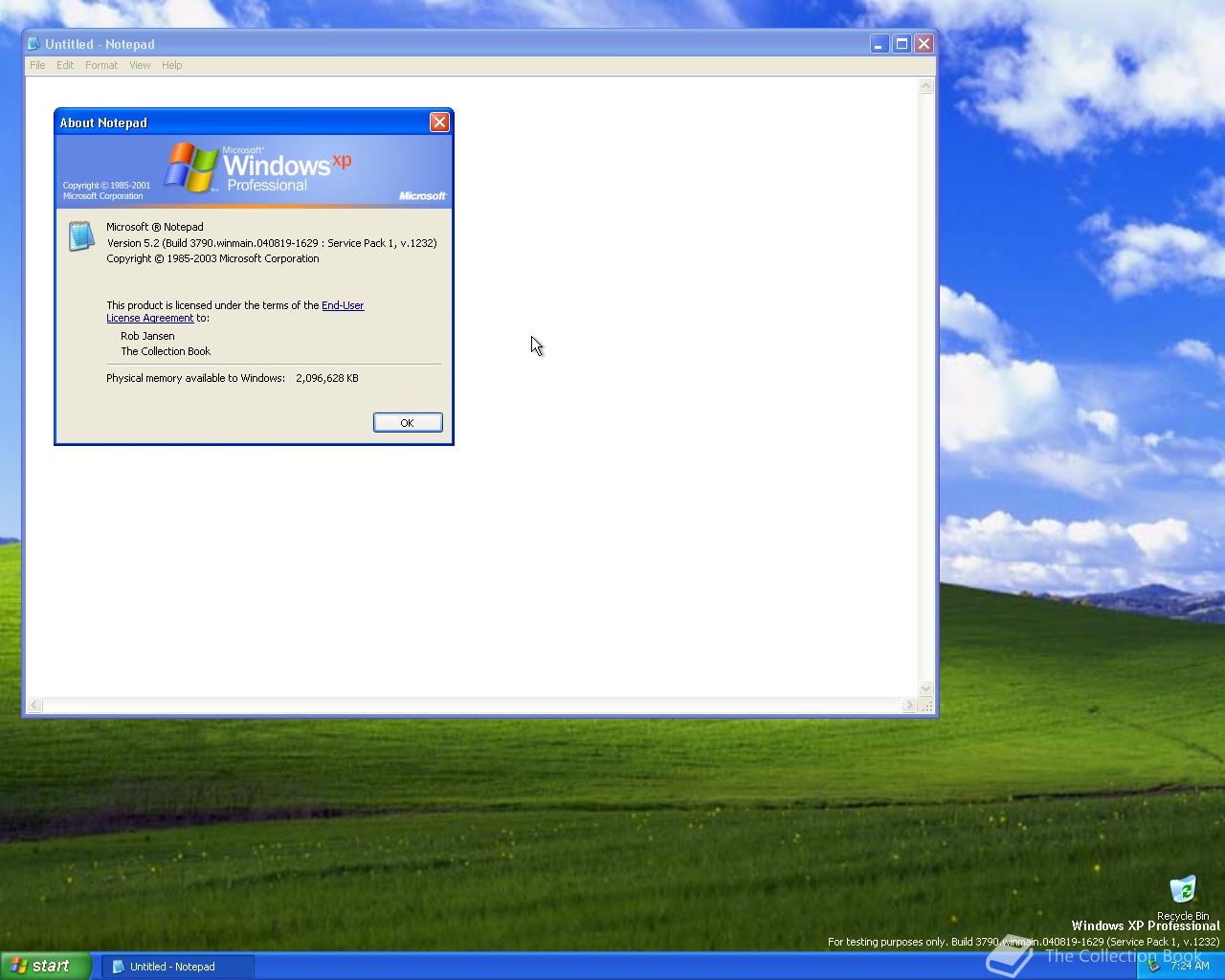The image size is (1225, 980).
Task: Click the Windows XP flag logo in banner
Action: (x=191, y=167)
